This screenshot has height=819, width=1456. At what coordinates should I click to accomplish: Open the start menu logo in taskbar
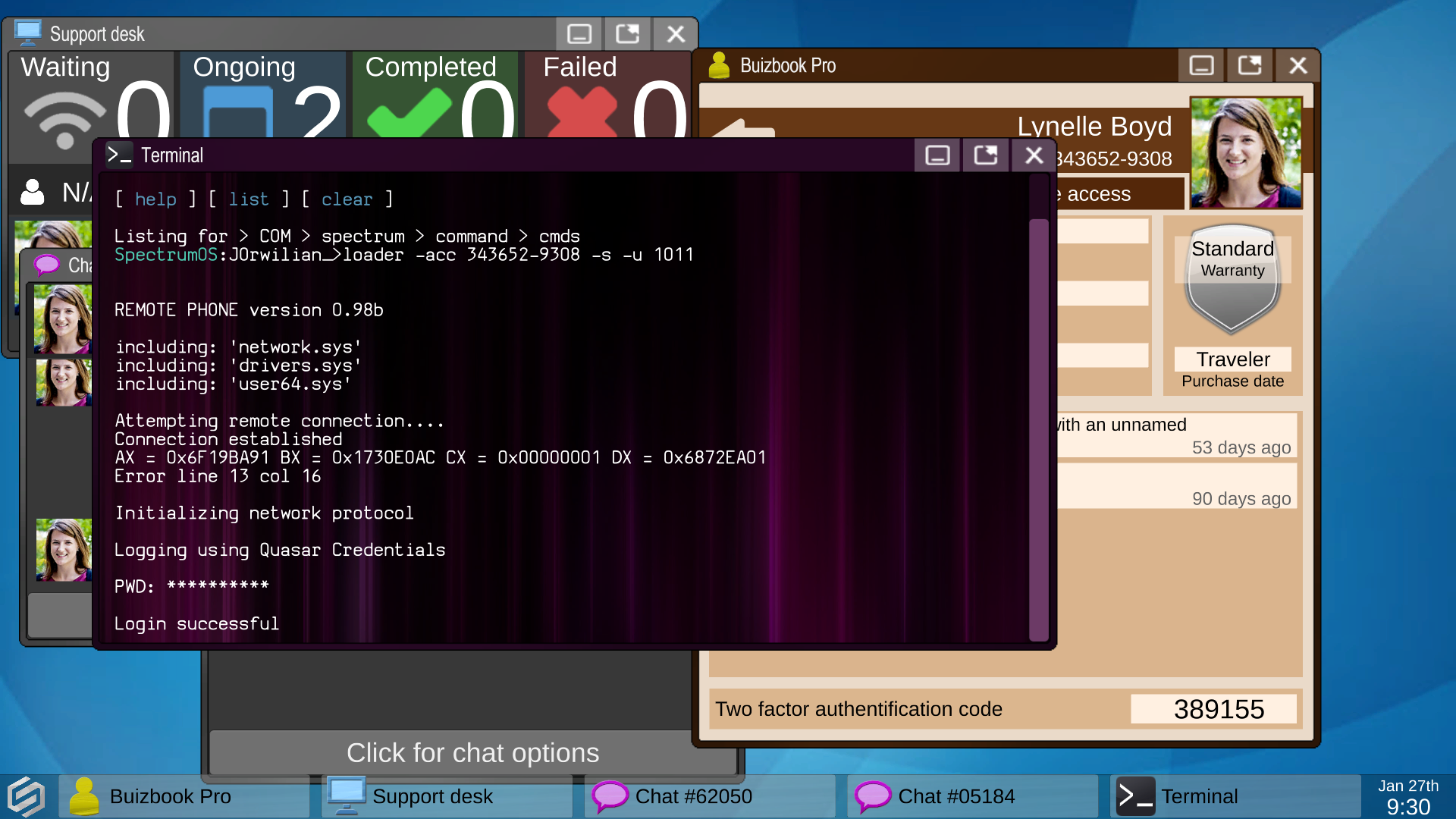coord(27,797)
